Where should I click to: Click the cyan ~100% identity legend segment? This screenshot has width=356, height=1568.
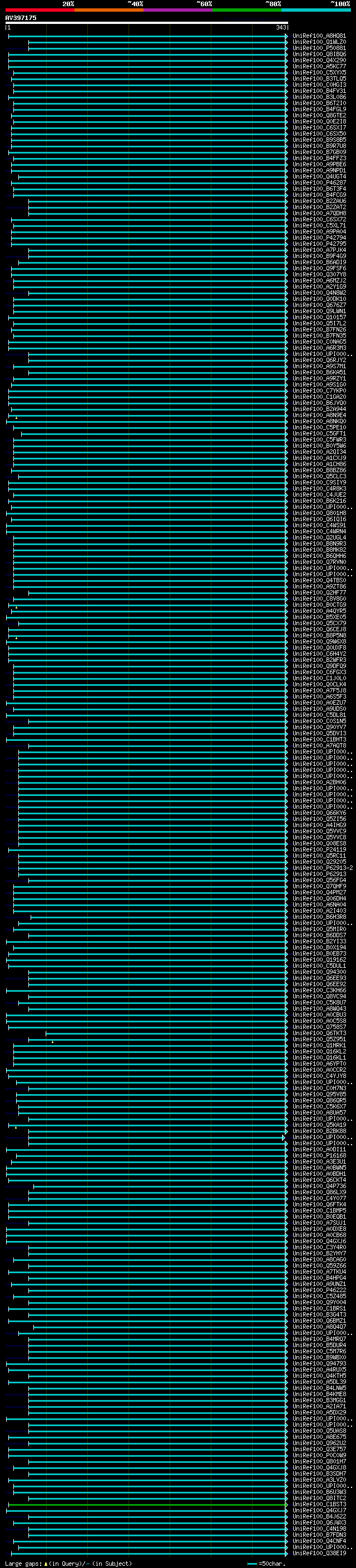[316, 11]
